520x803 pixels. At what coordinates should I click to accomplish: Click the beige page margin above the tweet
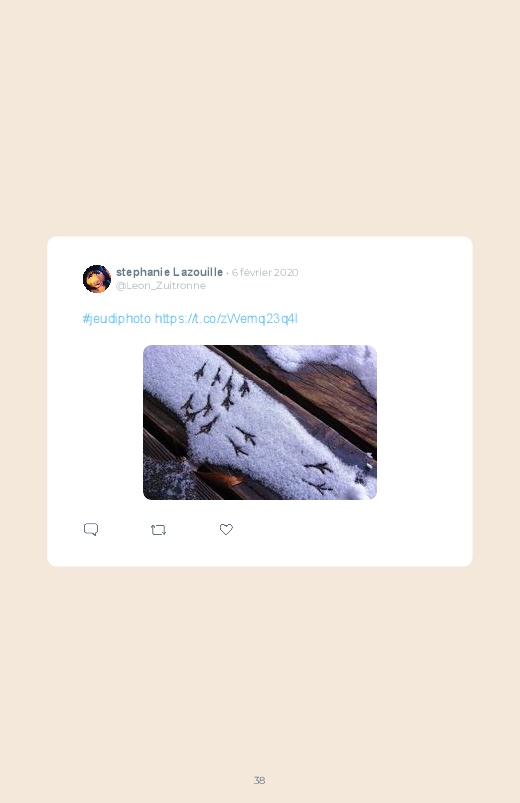point(260,118)
